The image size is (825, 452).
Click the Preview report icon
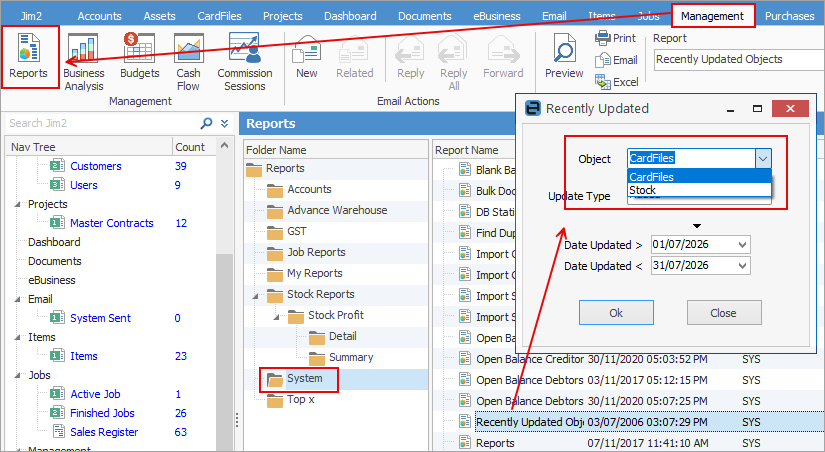coord(564,56)
